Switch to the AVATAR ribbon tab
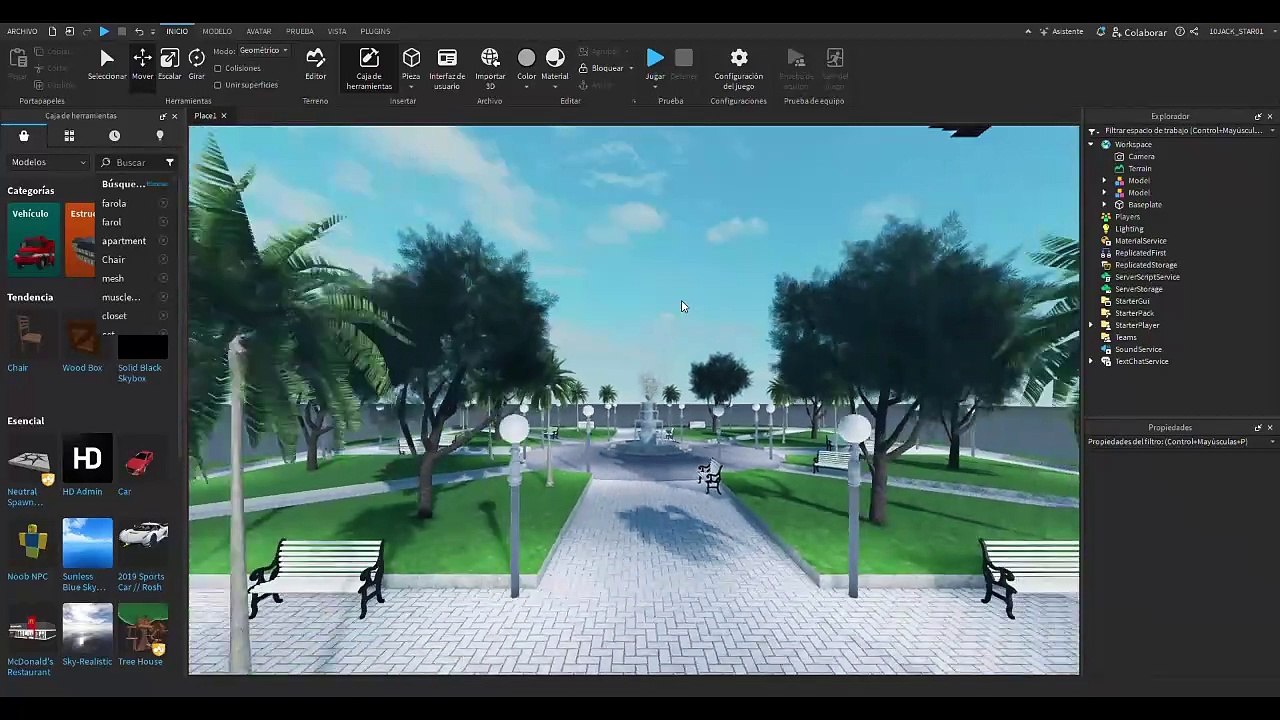 pyautogui.click(x=259, y=31)
